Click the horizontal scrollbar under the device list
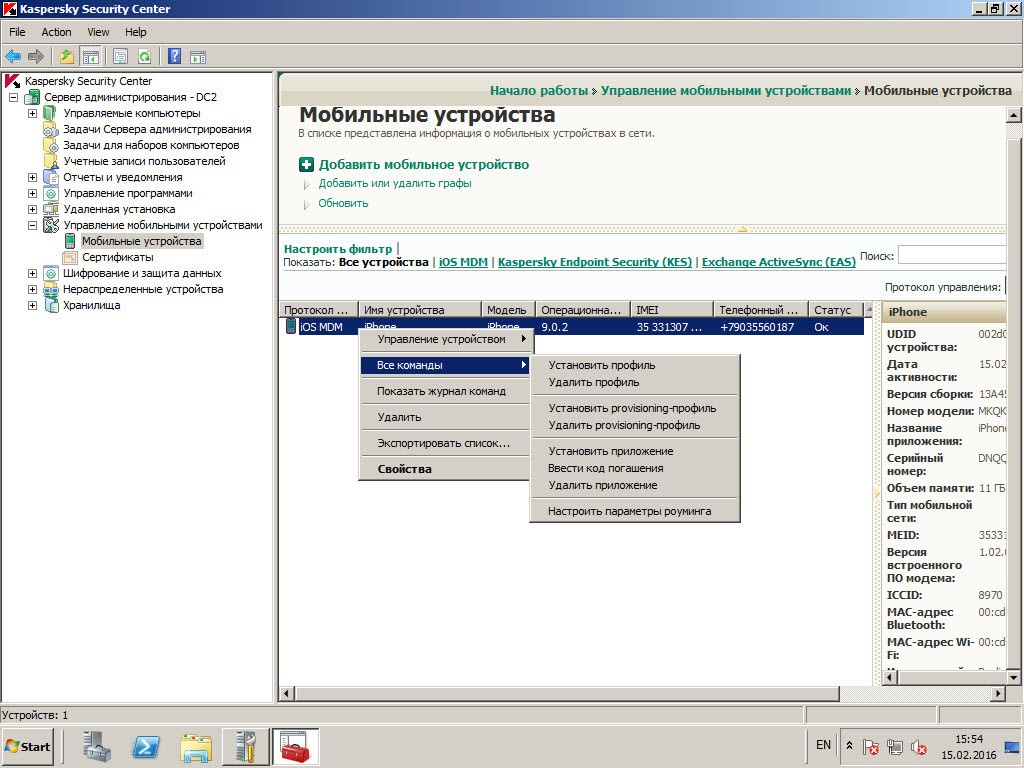 [567, 693]
